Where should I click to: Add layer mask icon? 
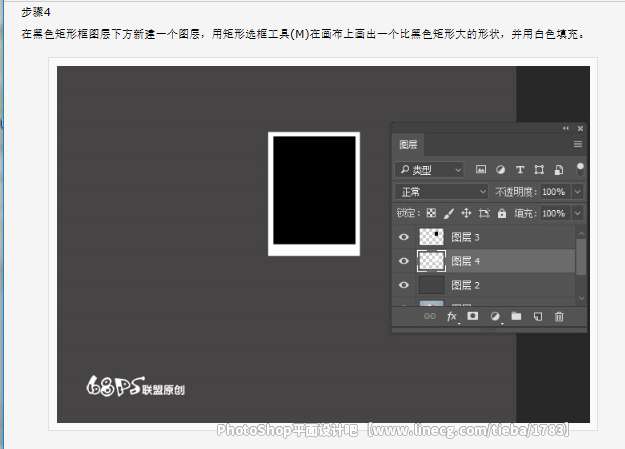(x=473, y=316)
